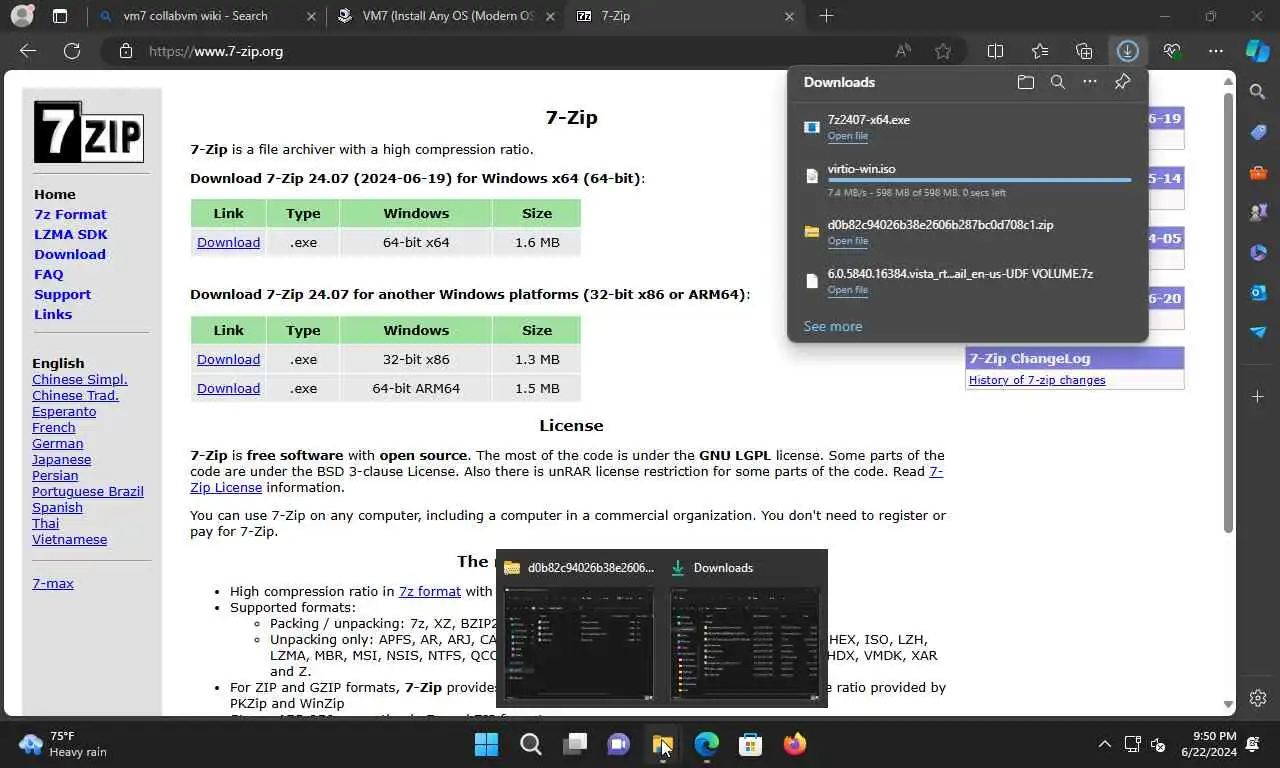Open 7z Format navigation link
This screenshot has width=1280, height=768.
tap(70, 214)
